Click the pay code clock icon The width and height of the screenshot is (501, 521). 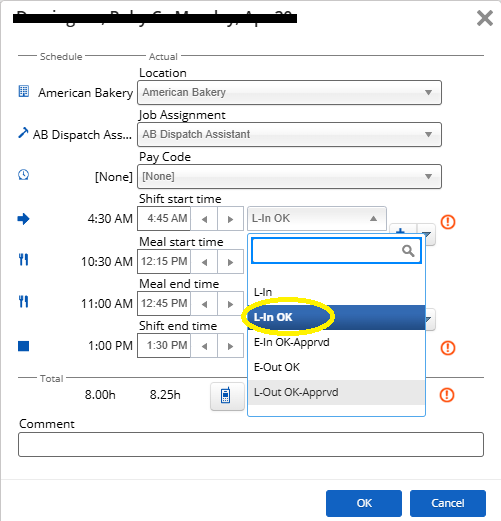(23, 174)
